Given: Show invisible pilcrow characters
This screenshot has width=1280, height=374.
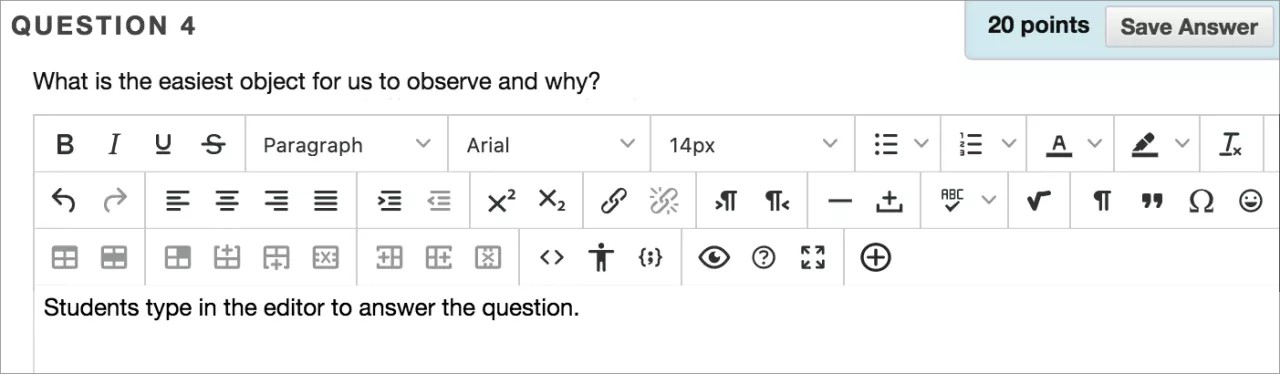Looking at the screenshot, I should (x=1102, y=201).
